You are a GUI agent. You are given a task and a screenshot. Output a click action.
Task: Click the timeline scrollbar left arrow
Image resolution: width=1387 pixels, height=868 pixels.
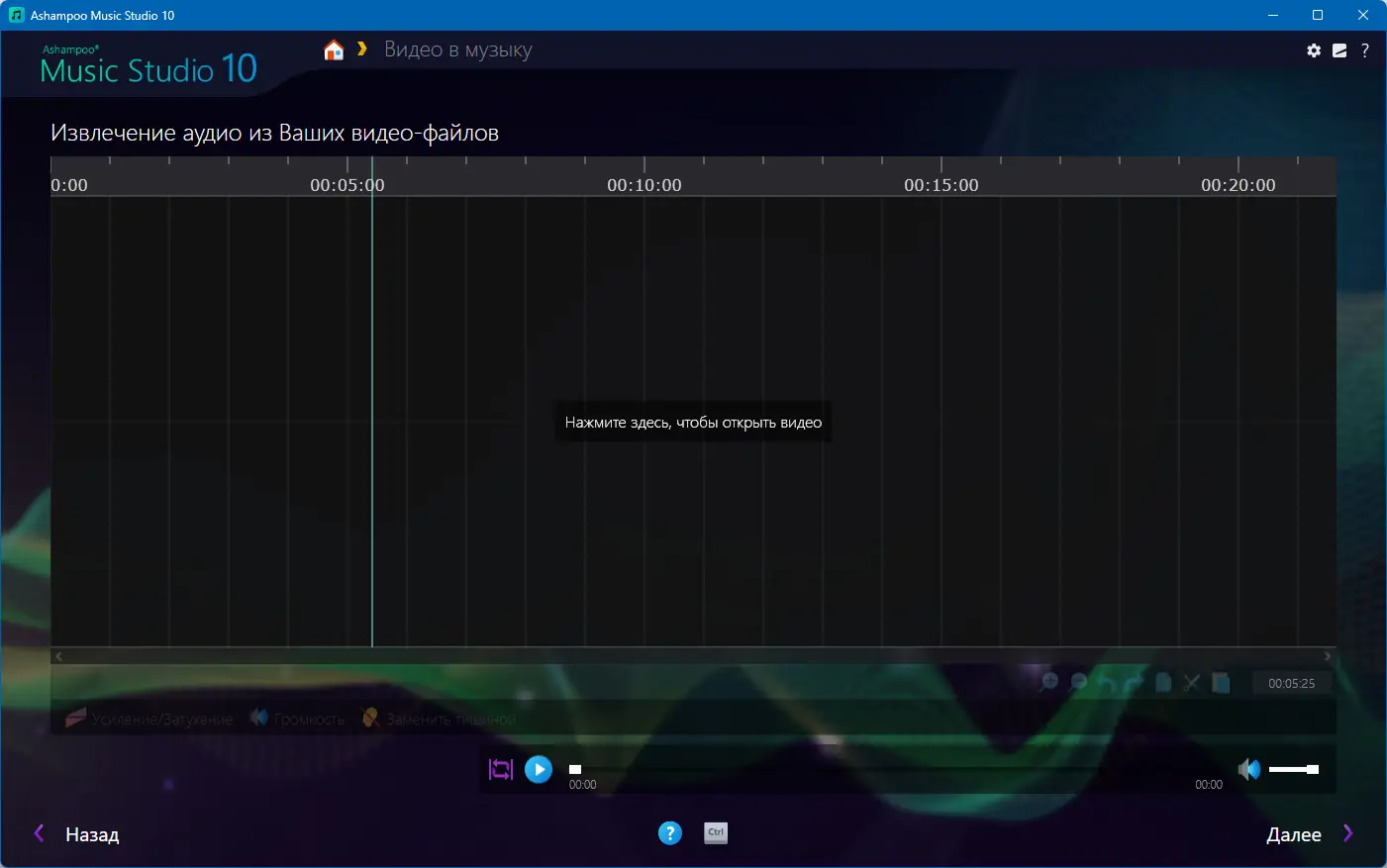coord(58,656)
